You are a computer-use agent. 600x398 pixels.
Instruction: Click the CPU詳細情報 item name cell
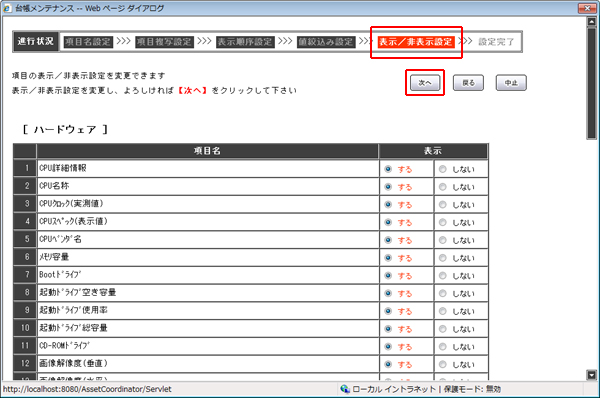pos(207,168)
